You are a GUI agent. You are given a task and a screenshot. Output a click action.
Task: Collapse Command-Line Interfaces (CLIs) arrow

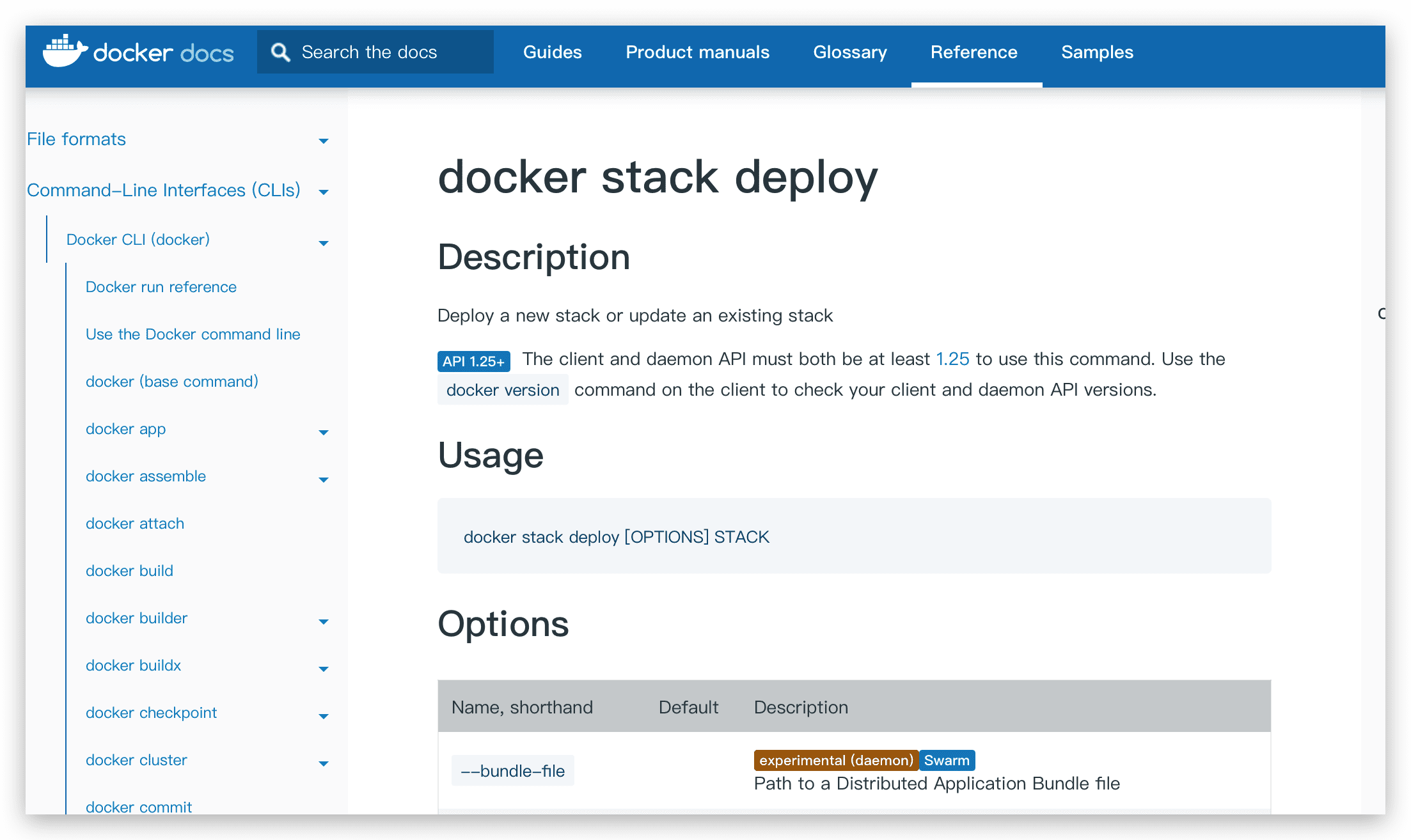point(324,192)
